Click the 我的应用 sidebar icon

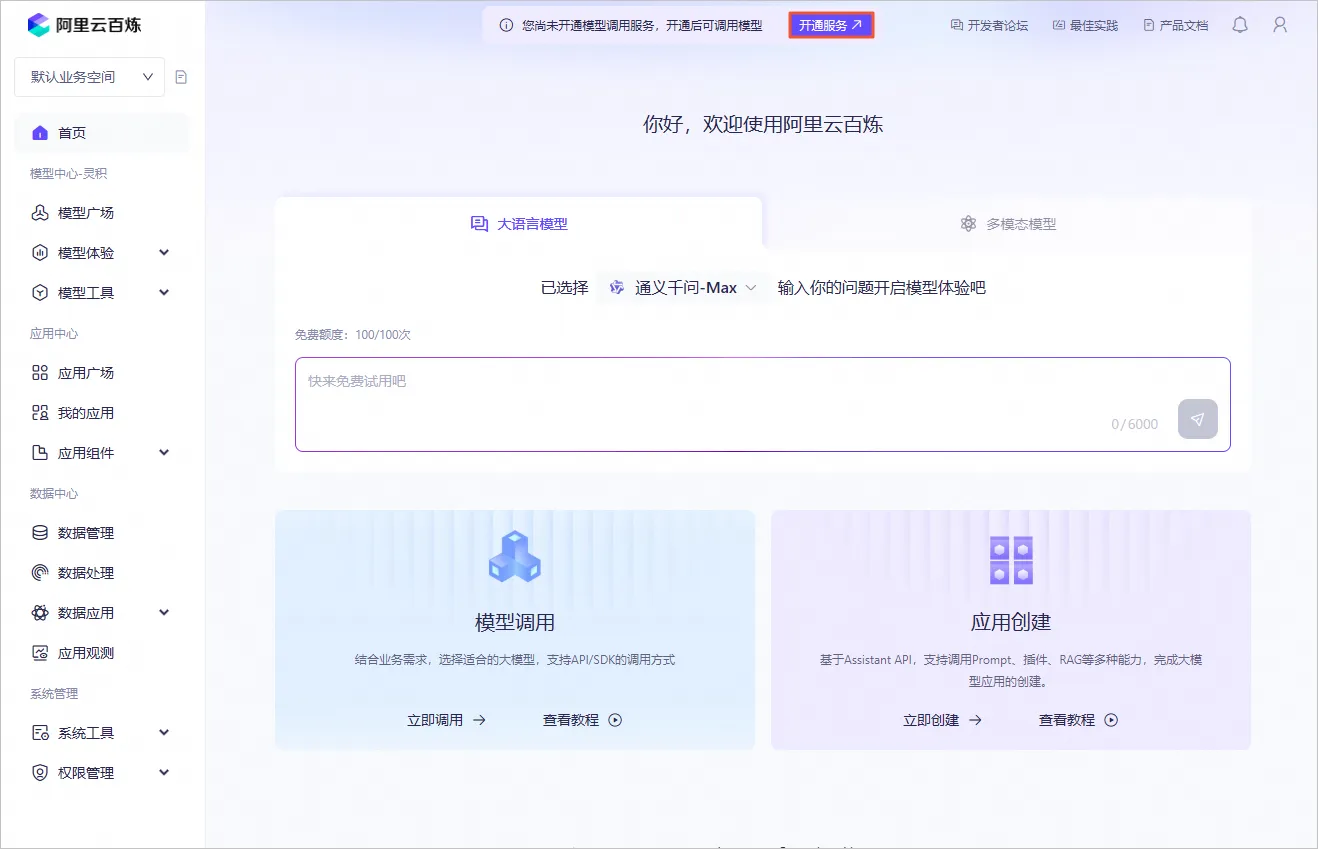40,413
